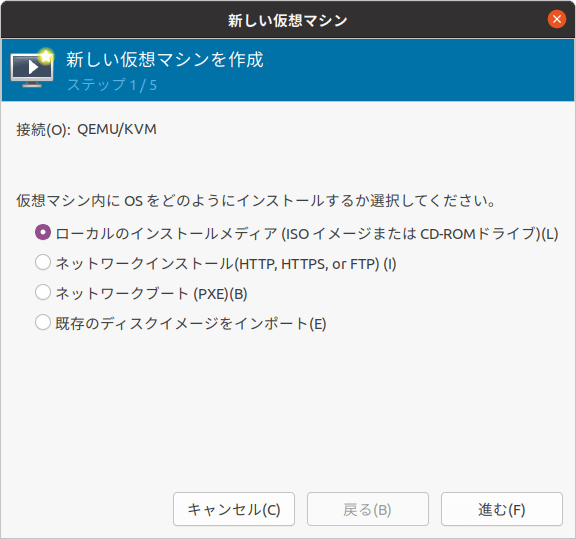Click the キャンセル(C) button

[234, 509]
